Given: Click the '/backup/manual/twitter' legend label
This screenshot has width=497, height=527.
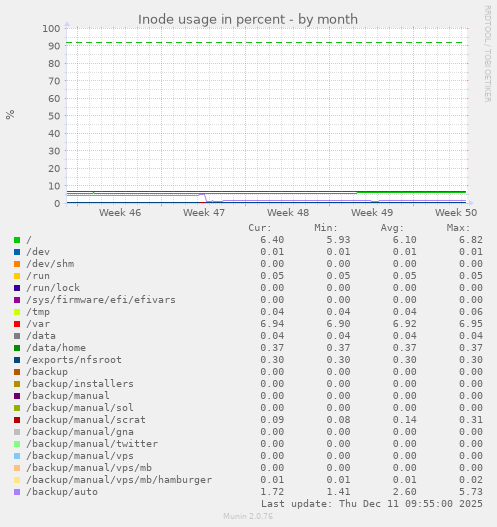Looking at the screenshot, I should 92,444.
